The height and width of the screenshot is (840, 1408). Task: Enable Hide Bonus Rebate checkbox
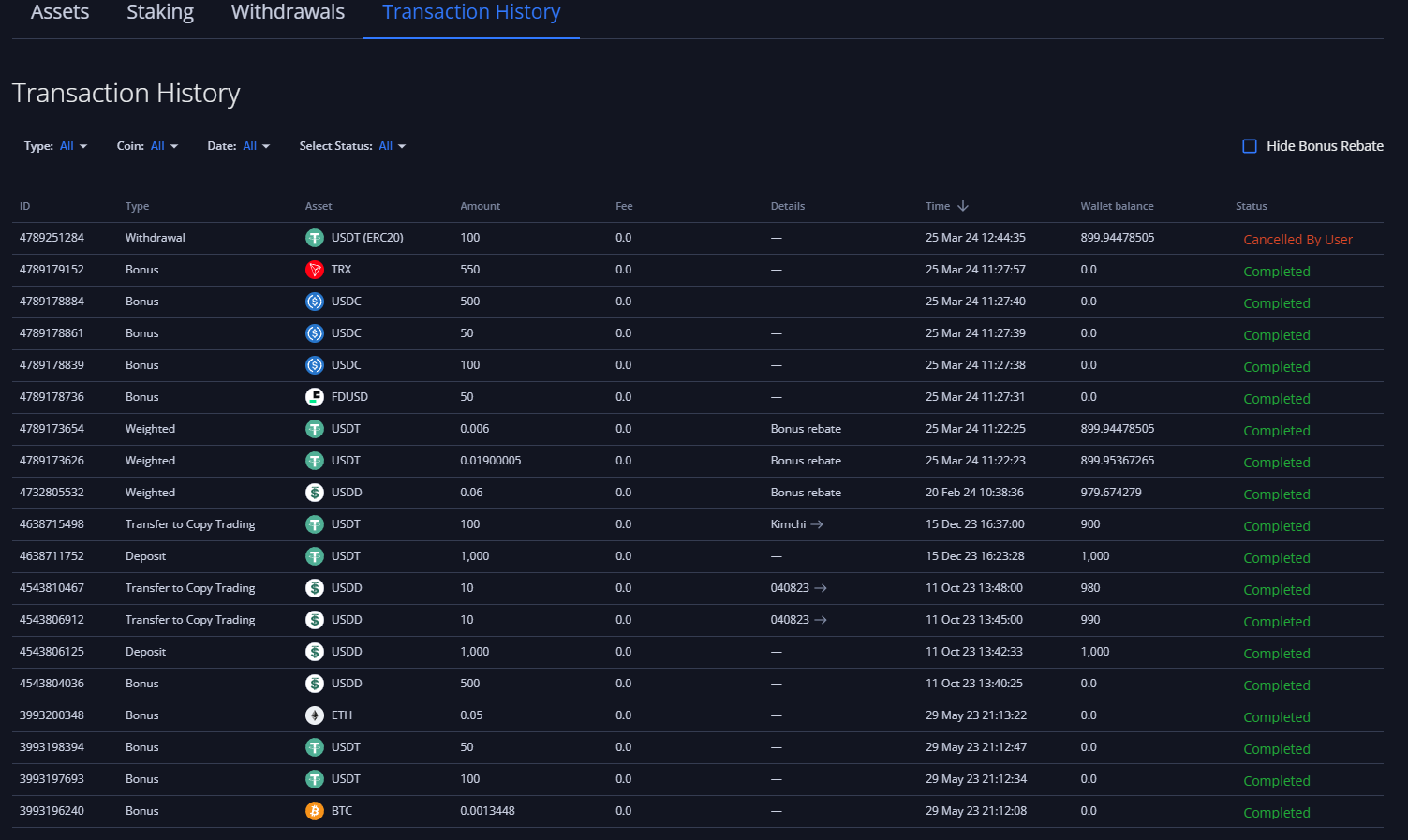1250,146
